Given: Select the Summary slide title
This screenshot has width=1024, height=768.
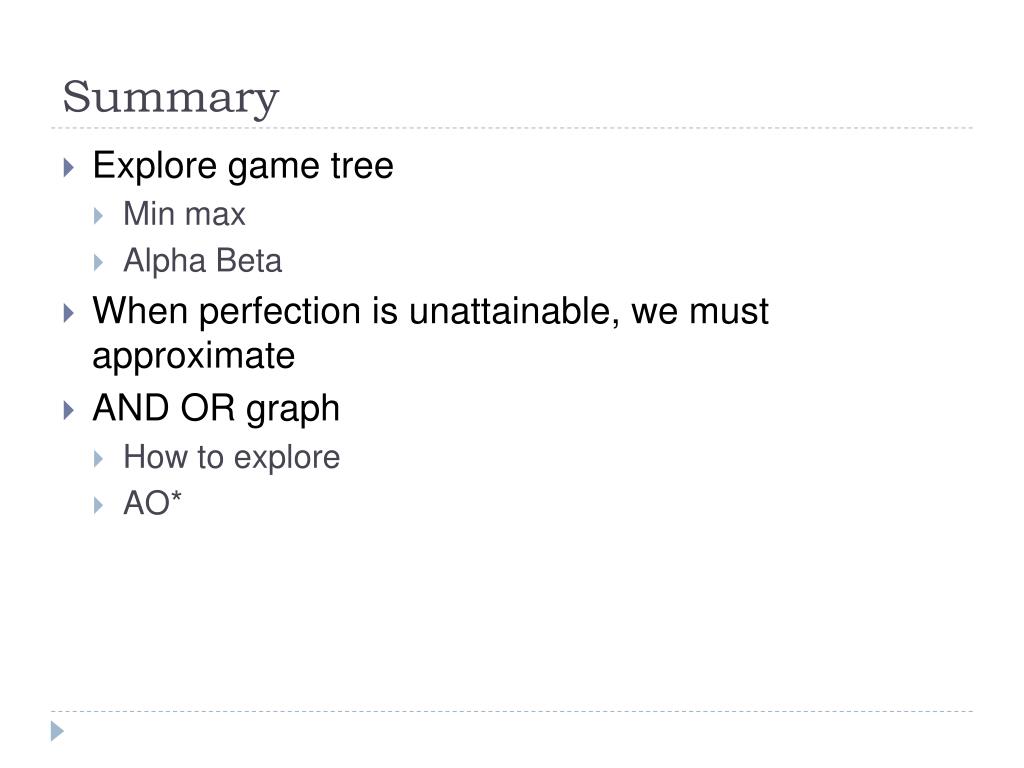Looking at the screenshot, I should click(x=170, y=98).
